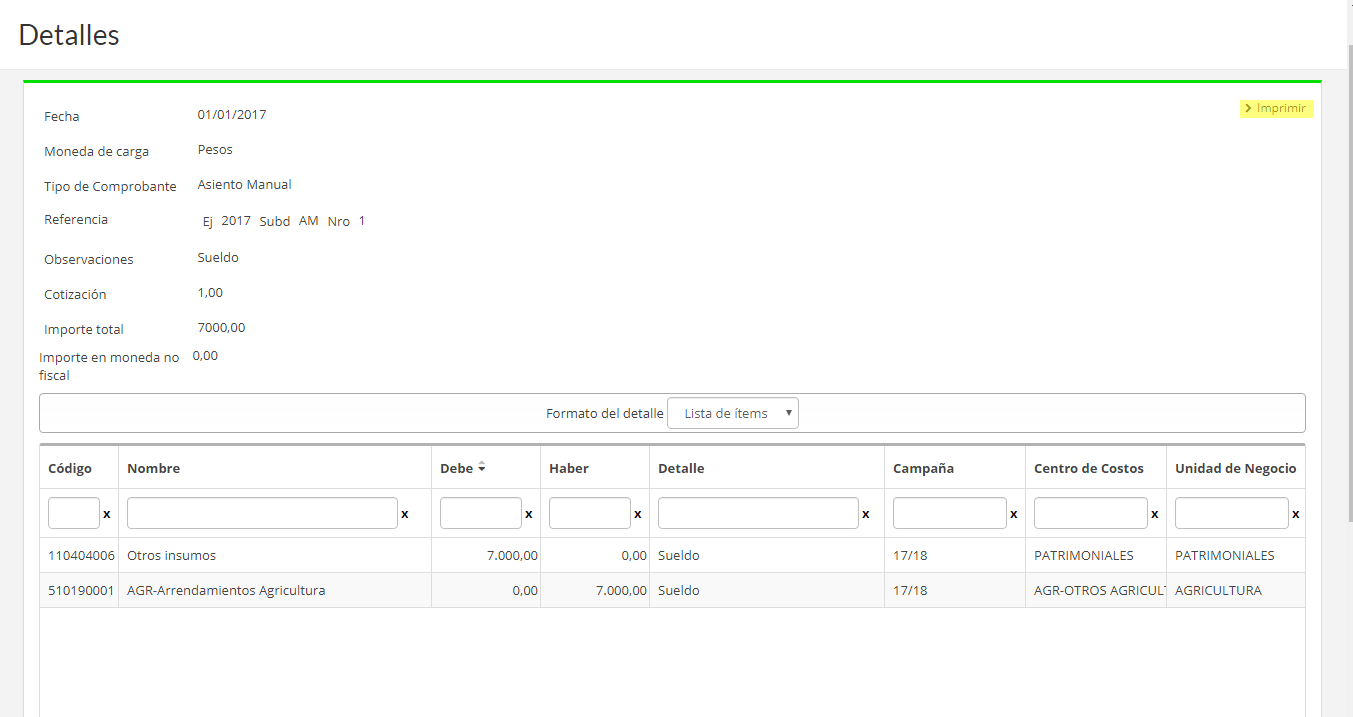Clear the Campaña filter with its x
Viewport: 1353px width, 717px height.
pyautogui.click(x=1014, y=514)
